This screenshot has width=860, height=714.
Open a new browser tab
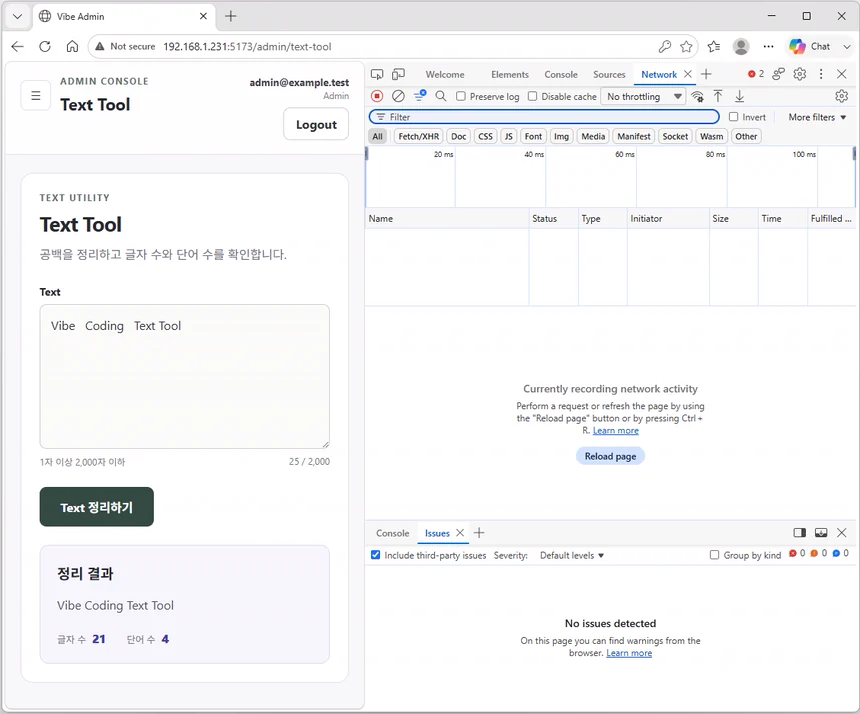(231, 16)
